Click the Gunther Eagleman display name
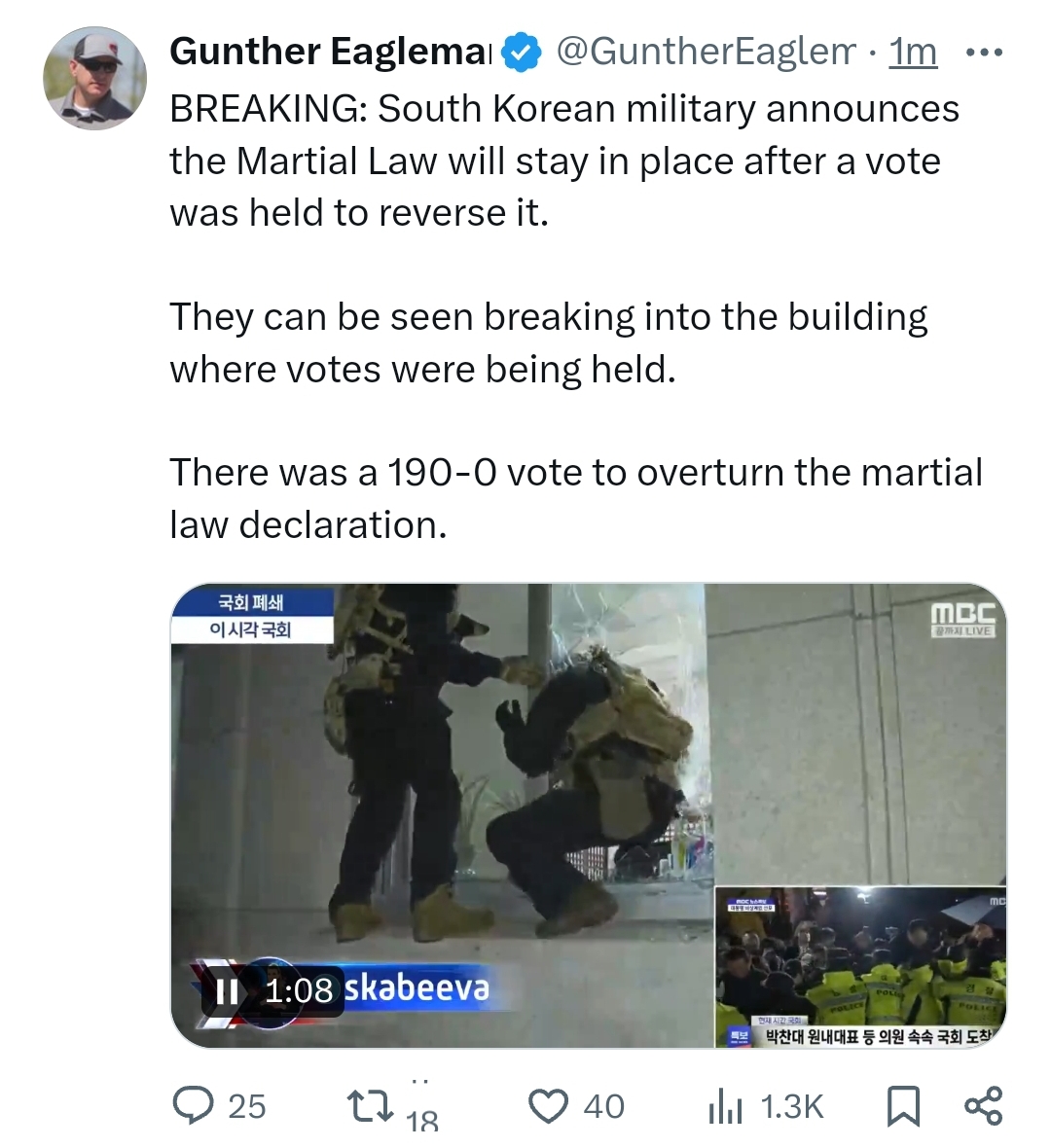This screenshot has width=1051, height=1148. [x=331, y=52]
